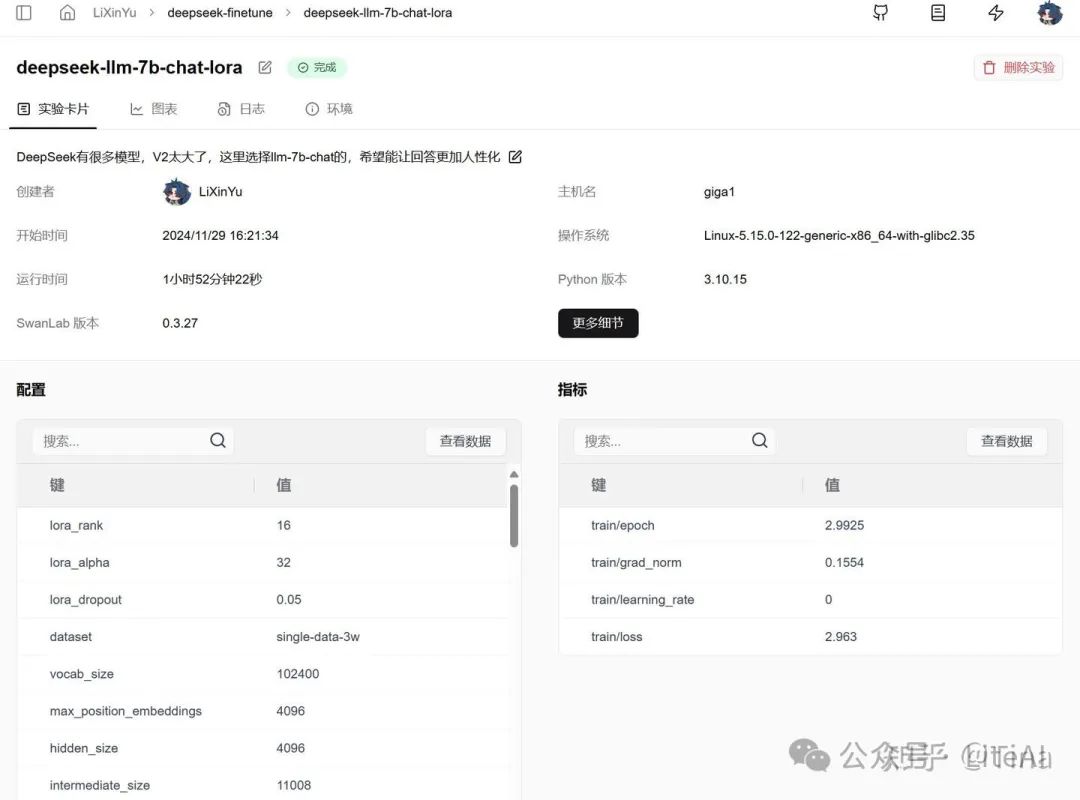This screenshot has width=1080, height=800.
Task: Open user avatar menu in header
Action: (1050, 13)
